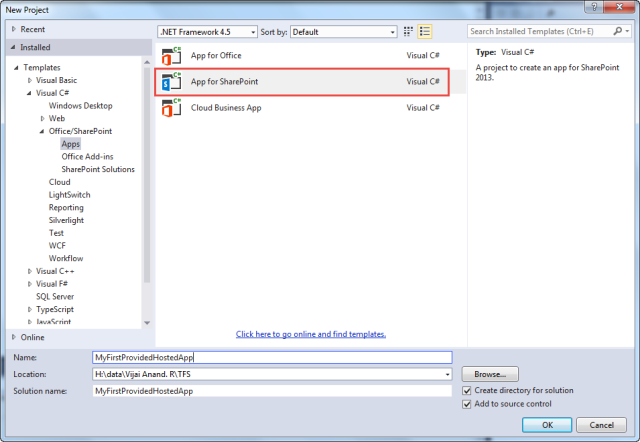Click the Browse... button
640x442 pixels.
pyautogui.click(x=490, y=374)
